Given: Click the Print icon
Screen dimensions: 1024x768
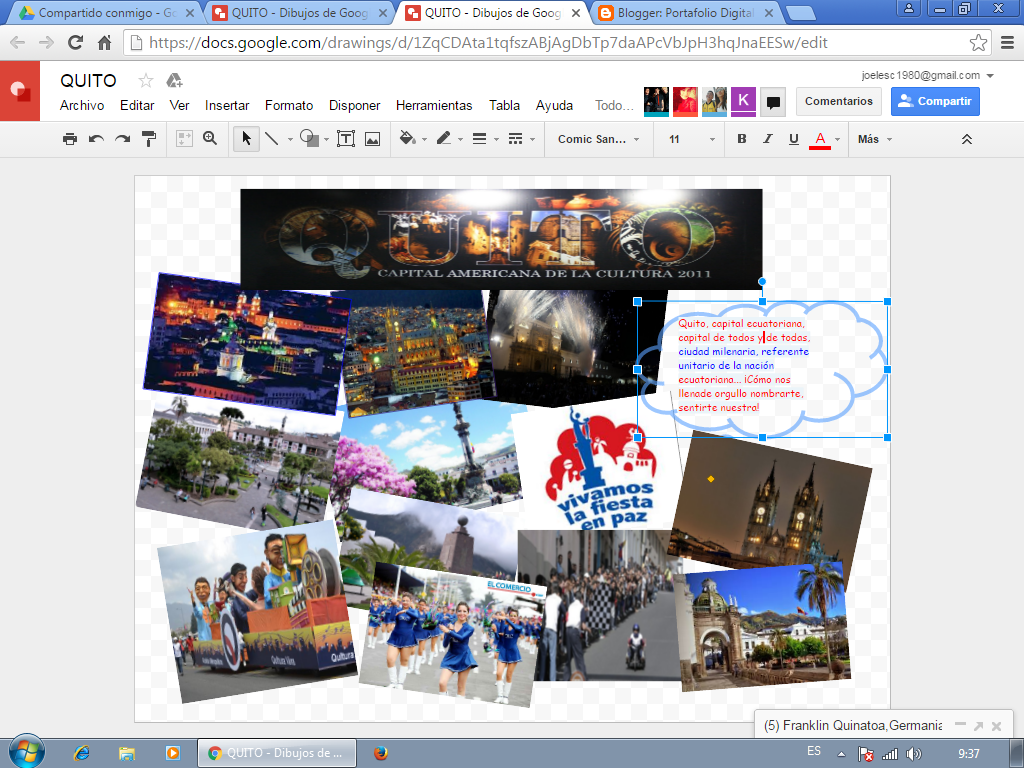Looking at the screenshot, I should coord(70,139).
